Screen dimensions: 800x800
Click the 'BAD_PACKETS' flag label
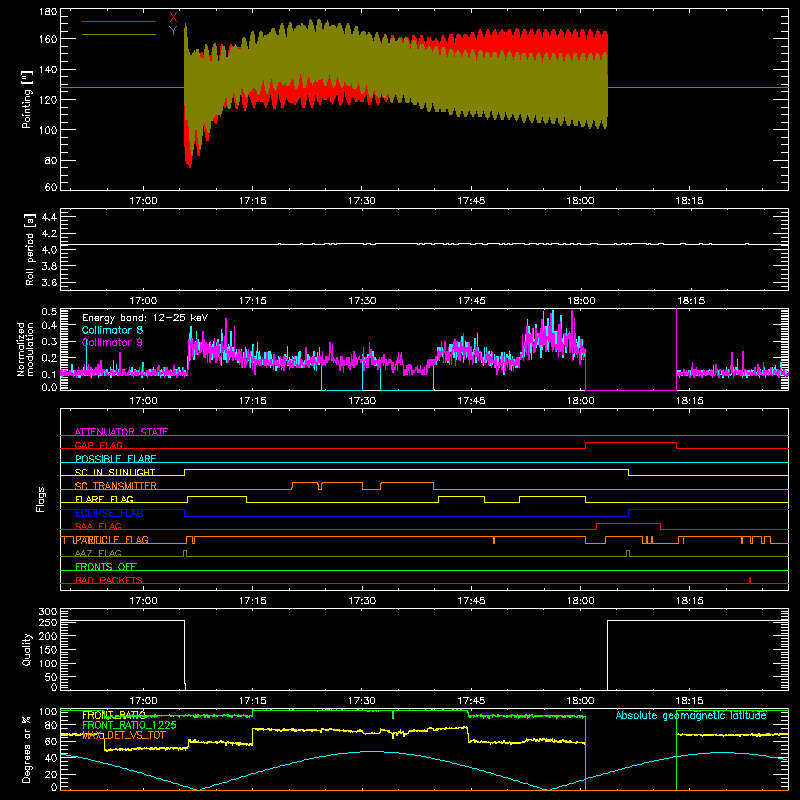coord(109,580)
